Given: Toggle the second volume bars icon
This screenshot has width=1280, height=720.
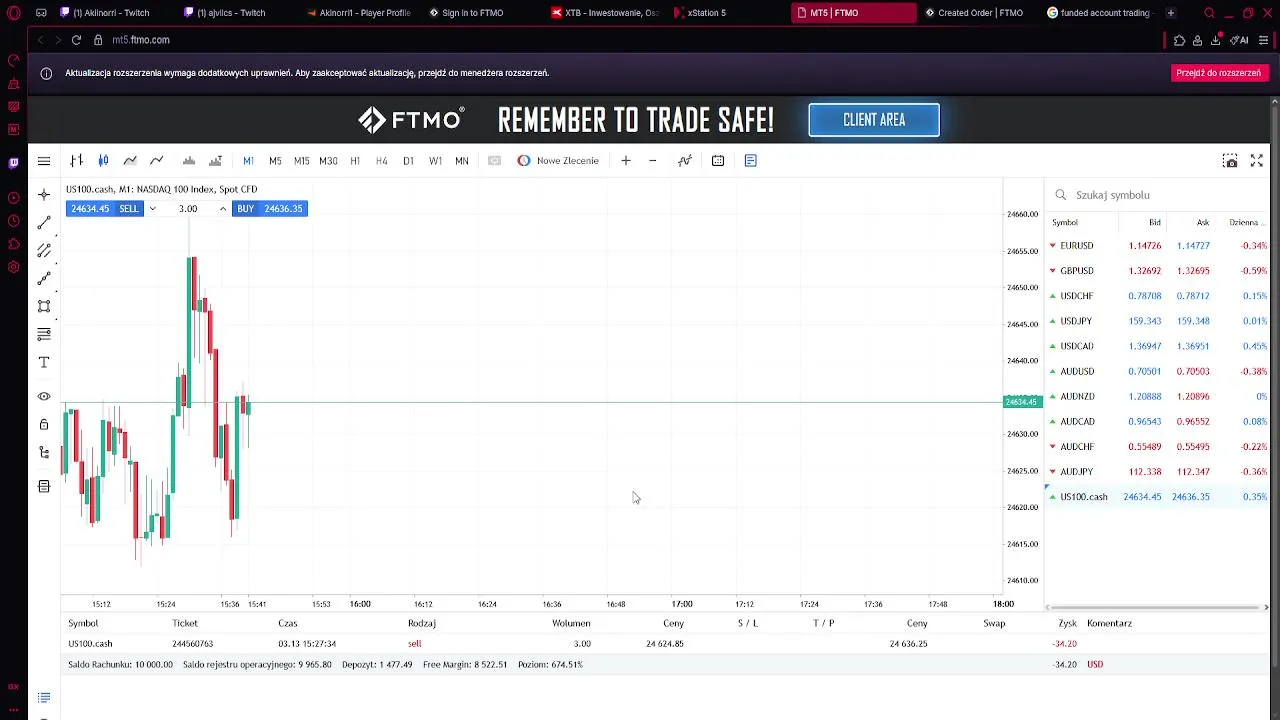Looking at the screenshot, I should click(215, 161).
